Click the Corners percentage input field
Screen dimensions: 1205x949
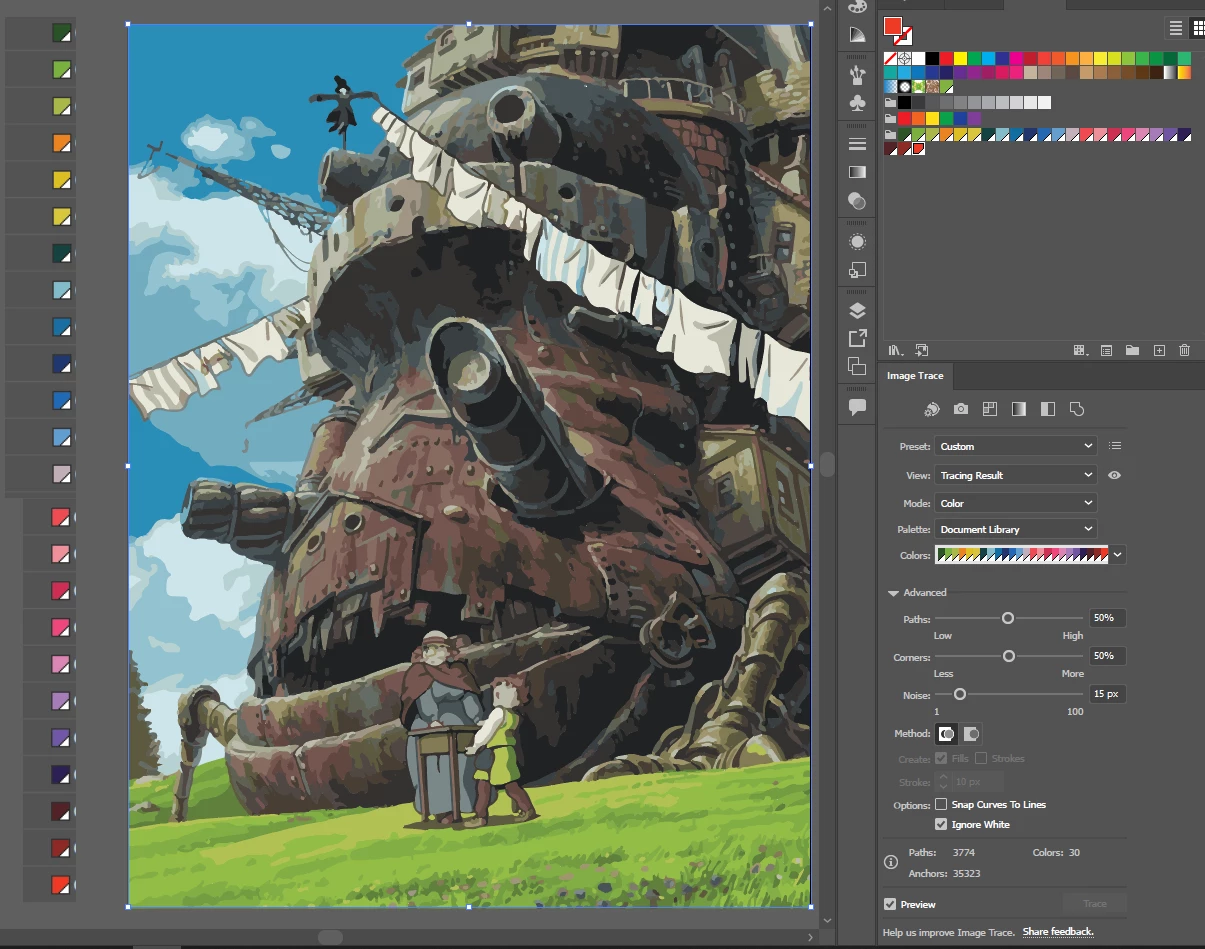pos(1108,656)
